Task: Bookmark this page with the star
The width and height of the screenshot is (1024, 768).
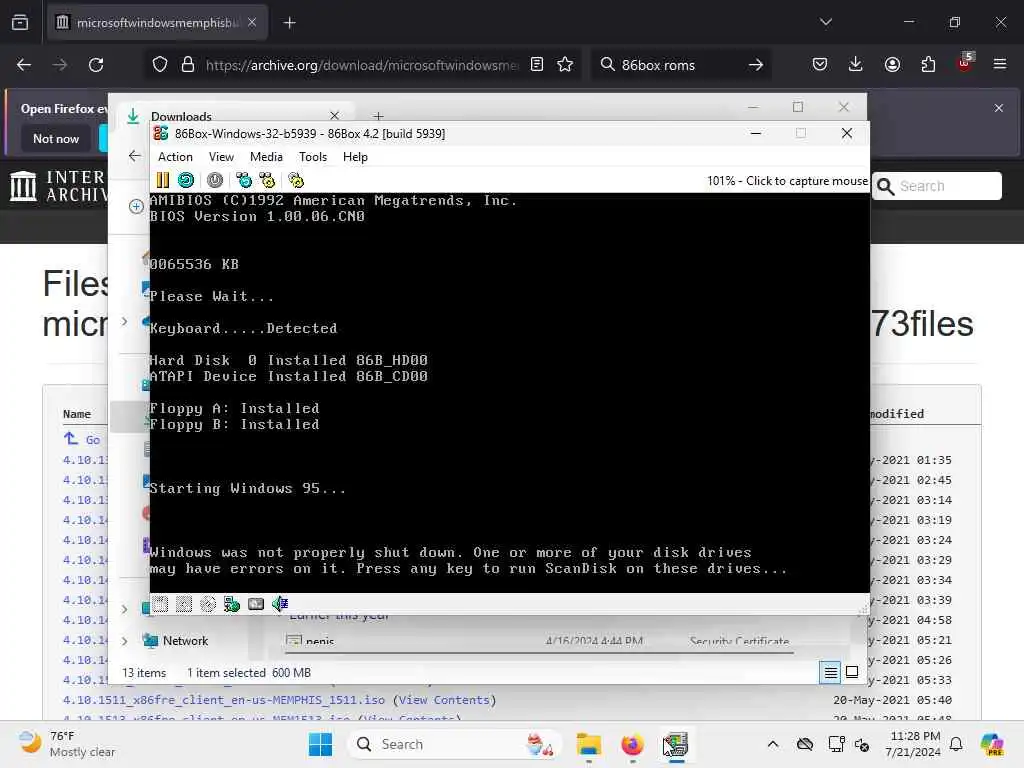Action: [565, 65]
